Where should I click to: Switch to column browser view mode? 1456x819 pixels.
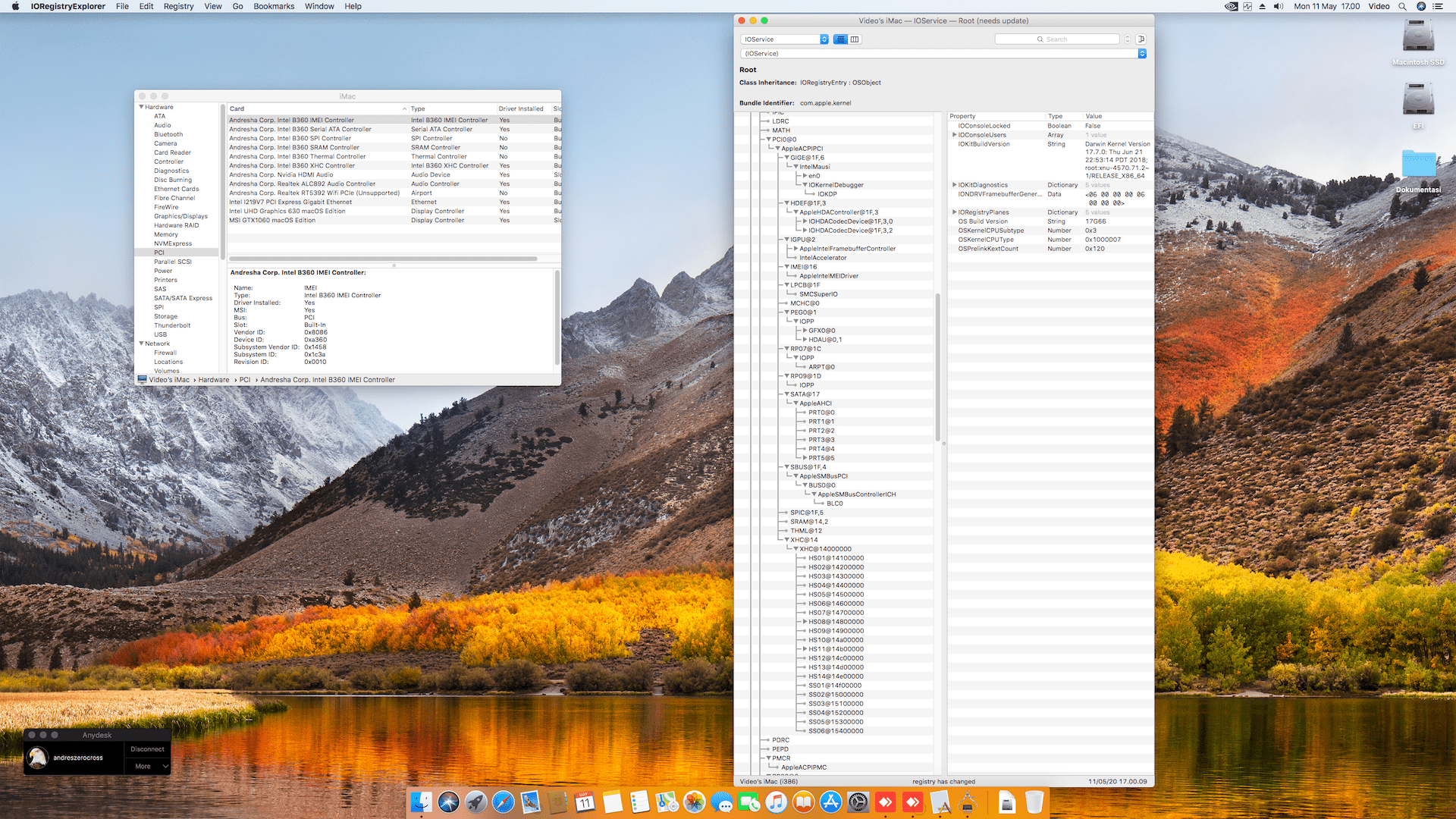pos(855,39)
